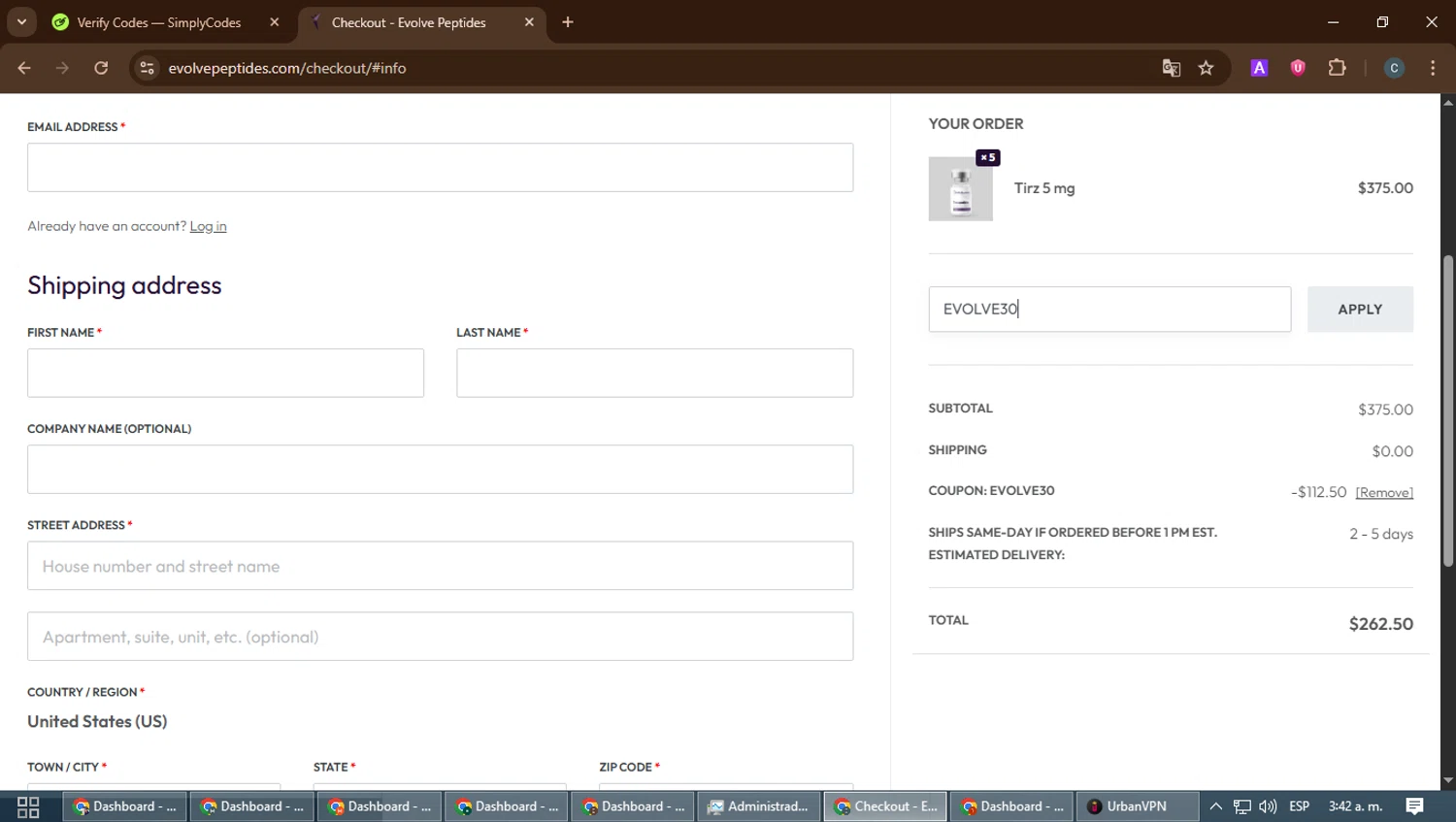This screenshot has width=1456, height=822.
Task: Go back to the previous page
Action: click(24, 68)
